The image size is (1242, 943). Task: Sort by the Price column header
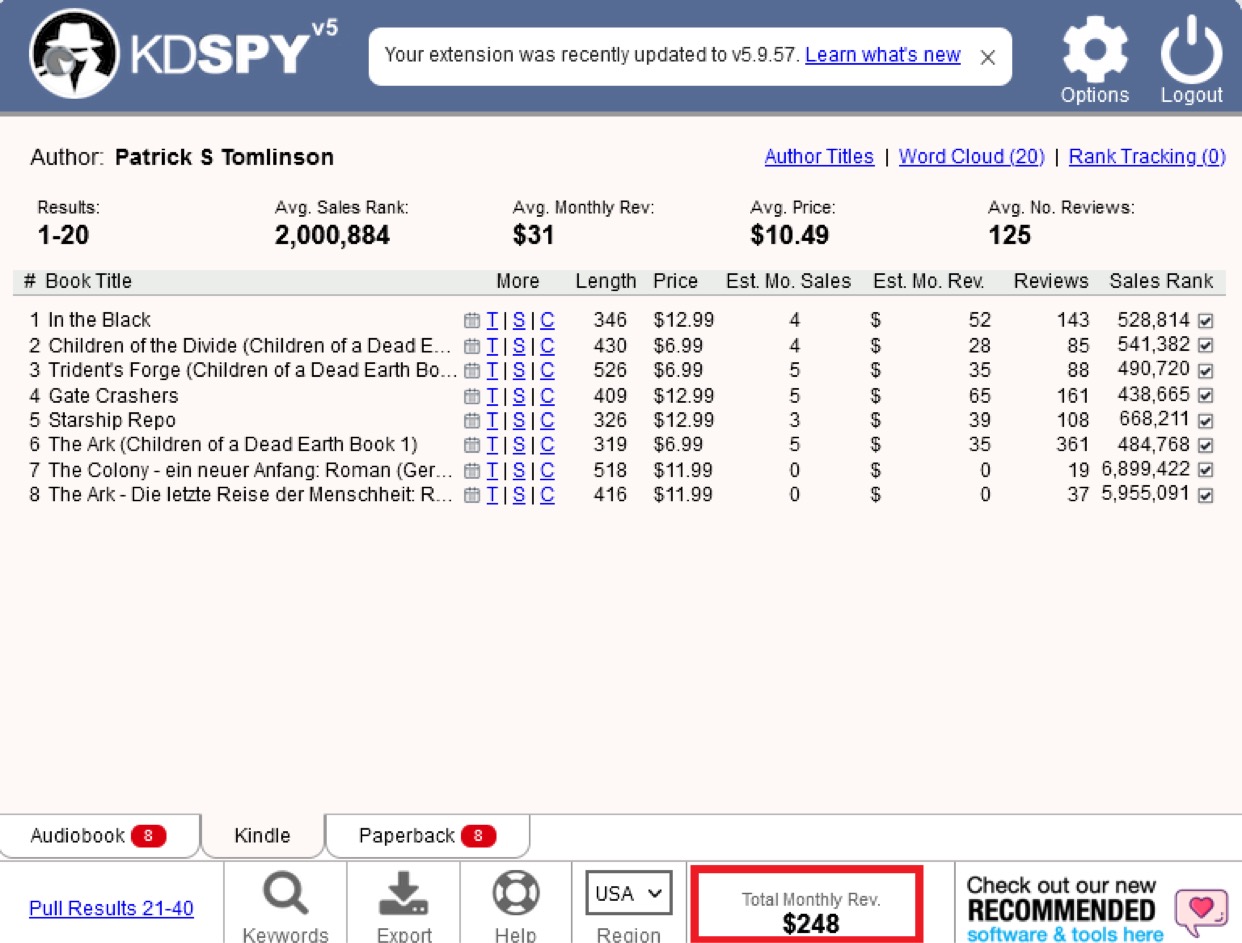click(676, 282)
